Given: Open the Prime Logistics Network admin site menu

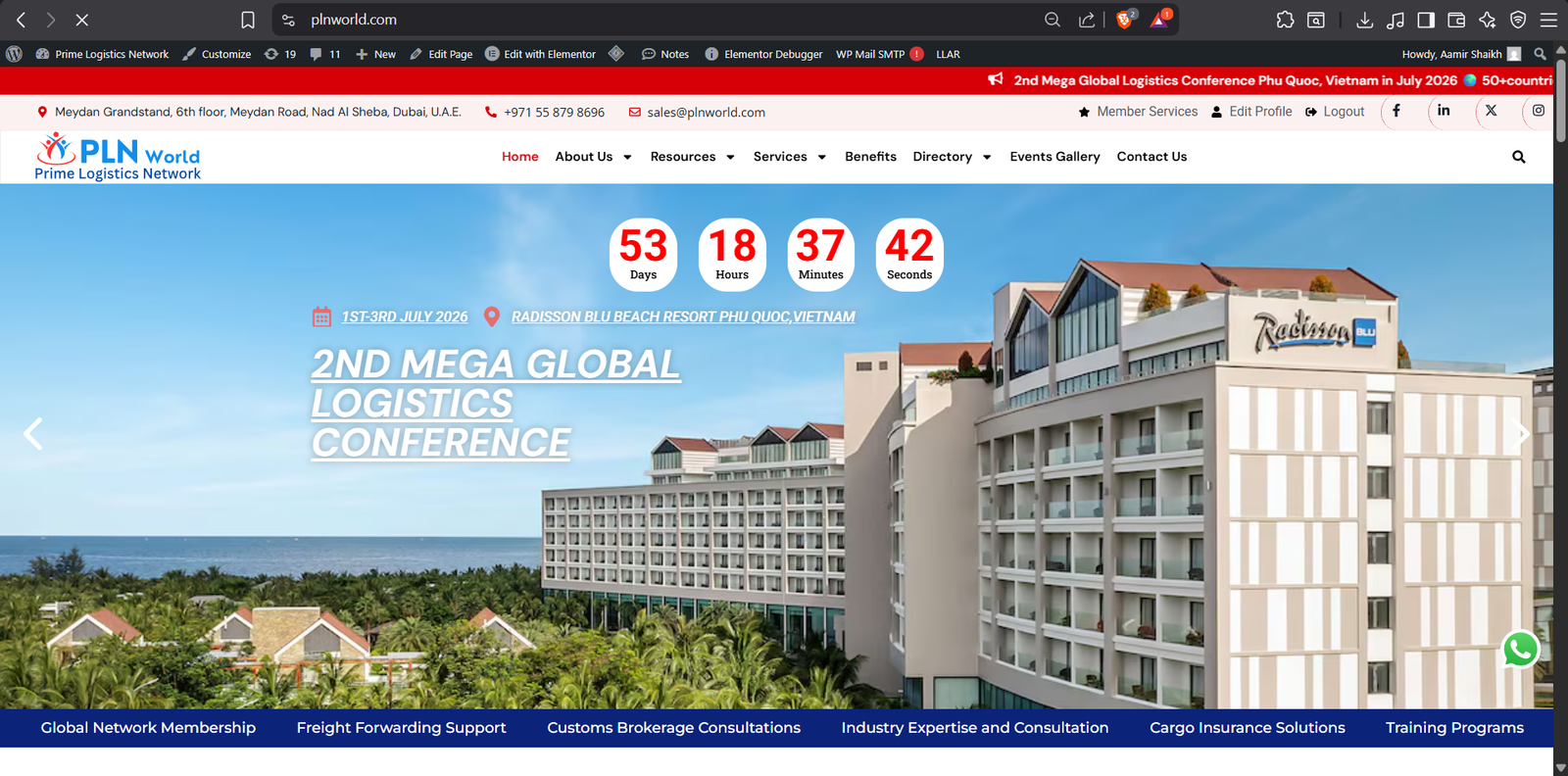Looking at the screenshot, I should tap(102, 54).
